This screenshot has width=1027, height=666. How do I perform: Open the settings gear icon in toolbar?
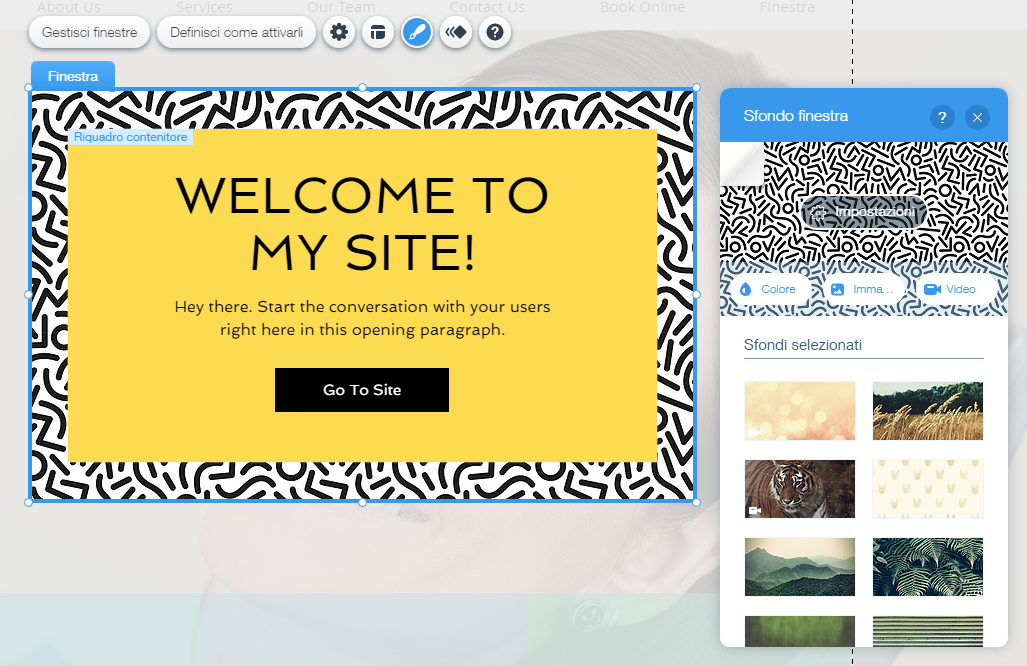pos(339,32)
